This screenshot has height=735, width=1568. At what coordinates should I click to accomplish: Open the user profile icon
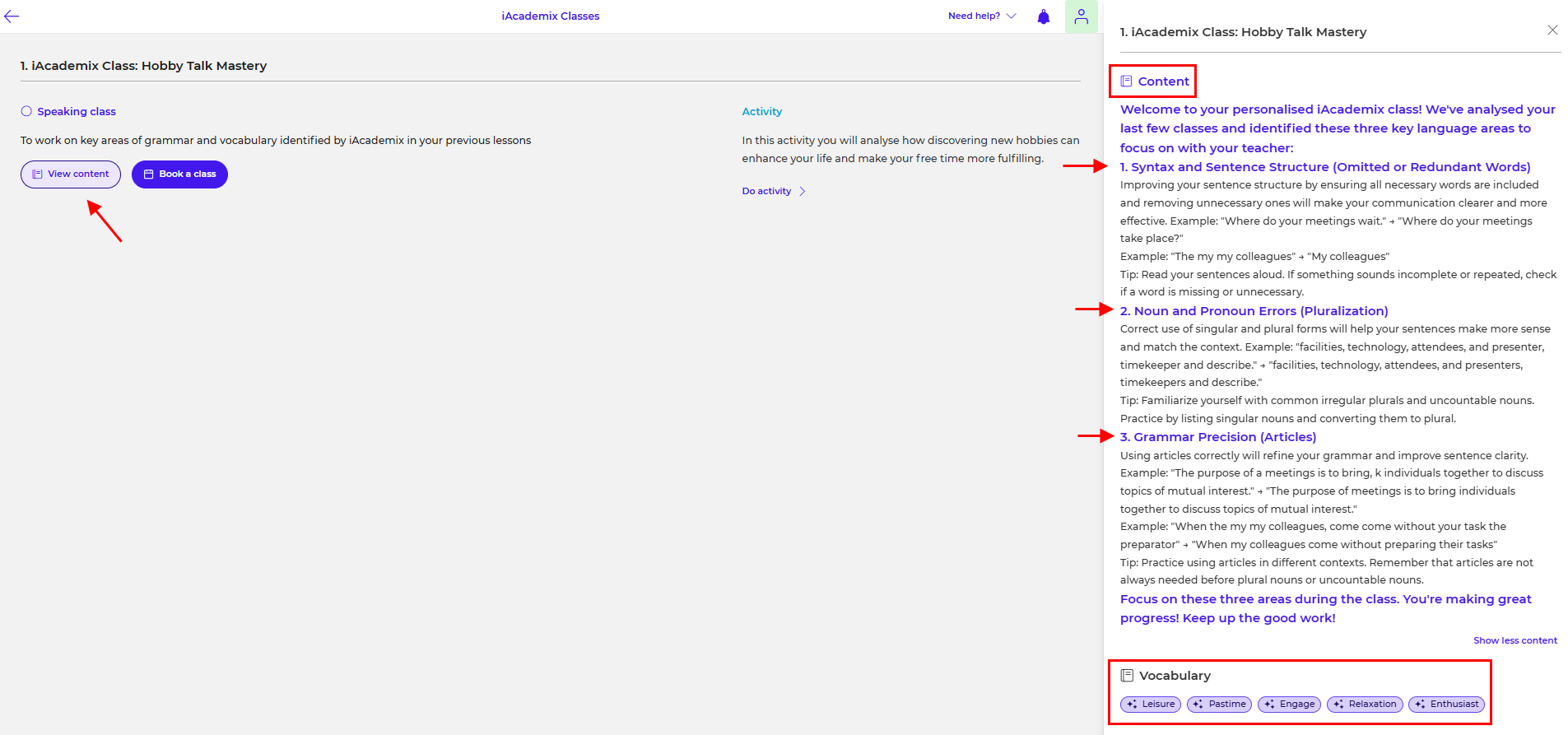click(x=1081, y=16)
